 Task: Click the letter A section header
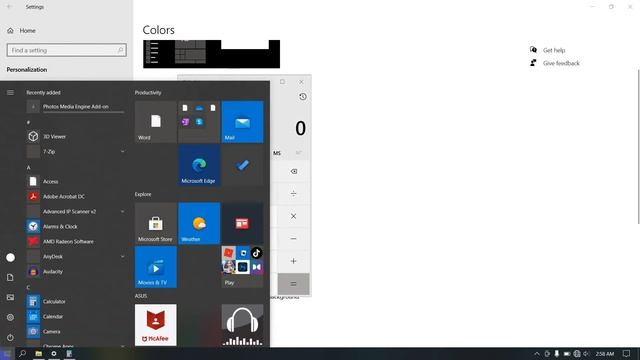(29, 168)
